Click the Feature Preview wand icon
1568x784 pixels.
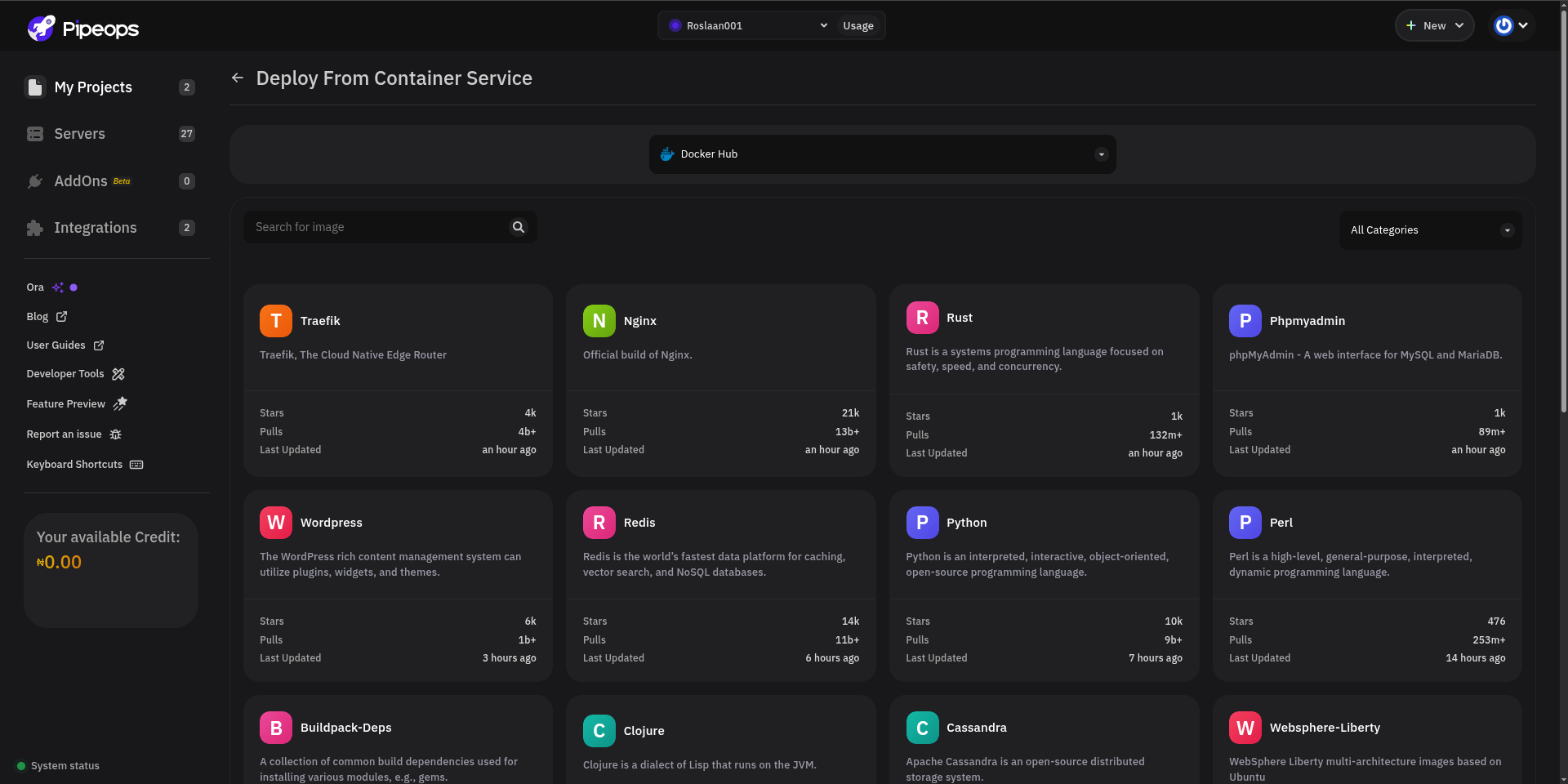click(x=120, y=403)
